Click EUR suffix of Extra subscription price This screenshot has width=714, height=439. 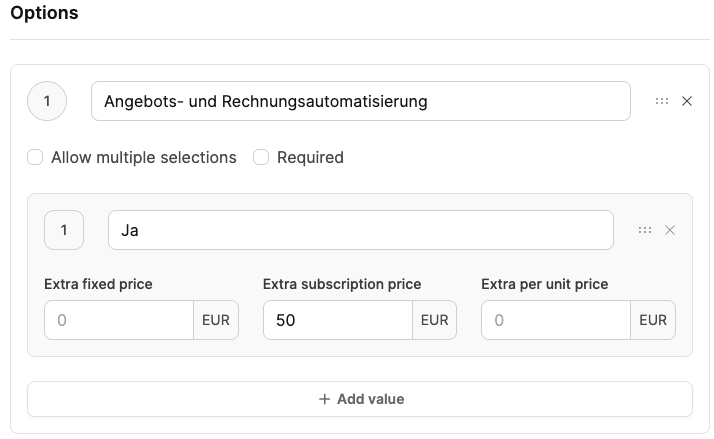click(x=434, y=321)
